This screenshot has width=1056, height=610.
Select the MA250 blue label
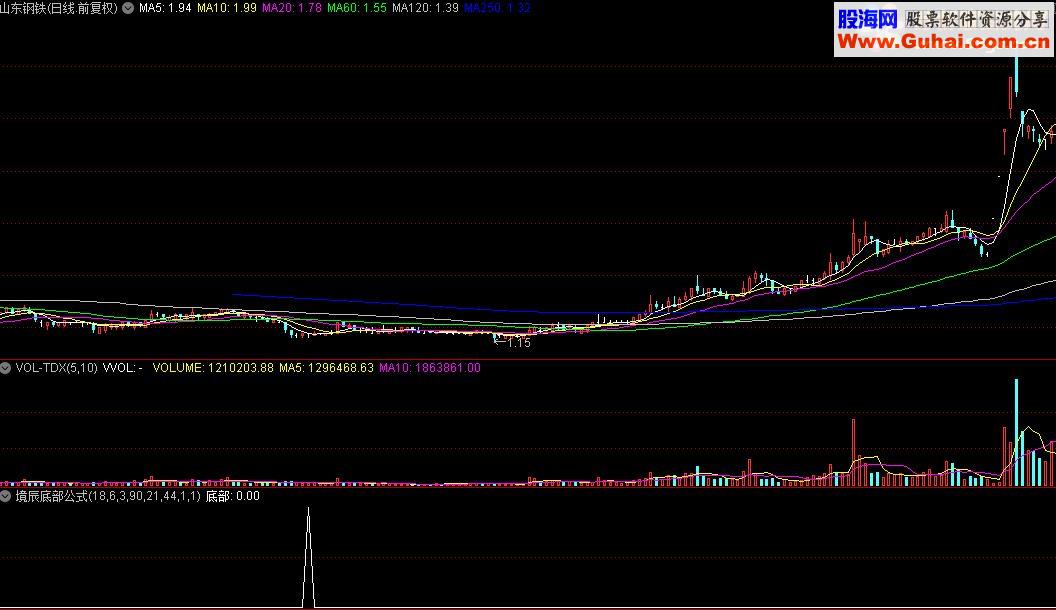(497, 8)
